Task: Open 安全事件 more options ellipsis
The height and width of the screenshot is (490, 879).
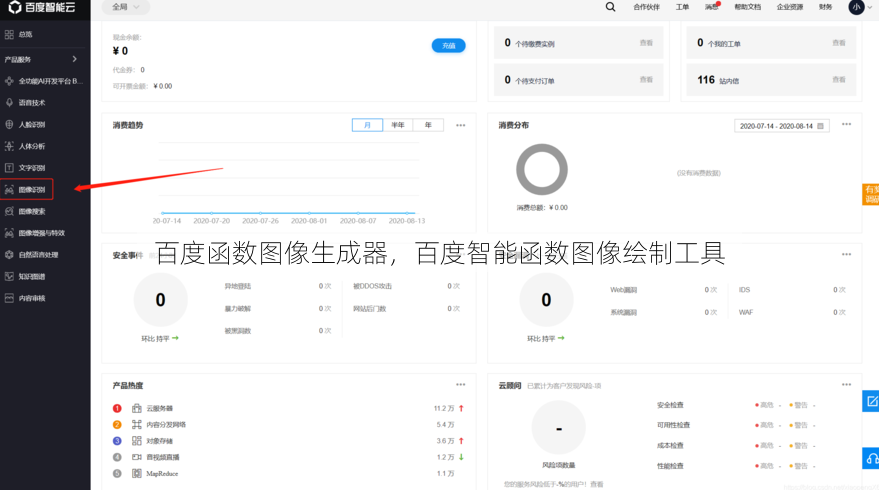Action: (x=461, y=254)
